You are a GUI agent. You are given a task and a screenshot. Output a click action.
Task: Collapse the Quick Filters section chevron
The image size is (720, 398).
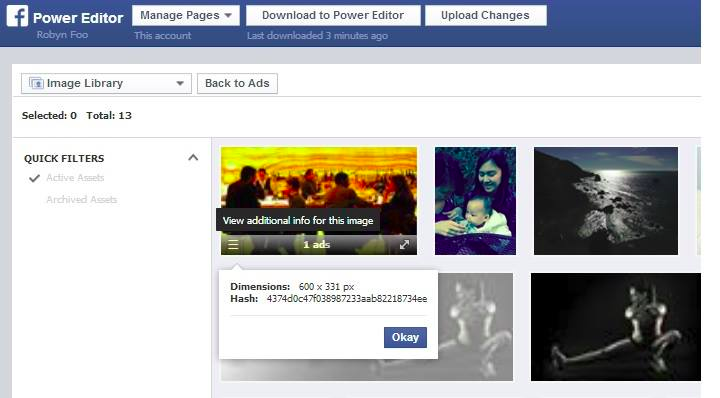pos(193,158)
